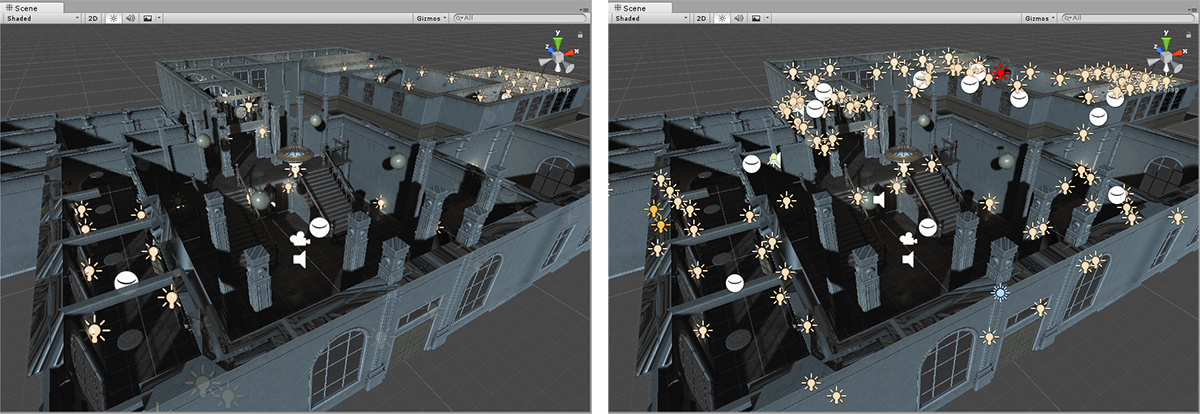
Task: Open the Gizmos dropdown in the left window
Action: pyautogui.click(x=429, y=18)
